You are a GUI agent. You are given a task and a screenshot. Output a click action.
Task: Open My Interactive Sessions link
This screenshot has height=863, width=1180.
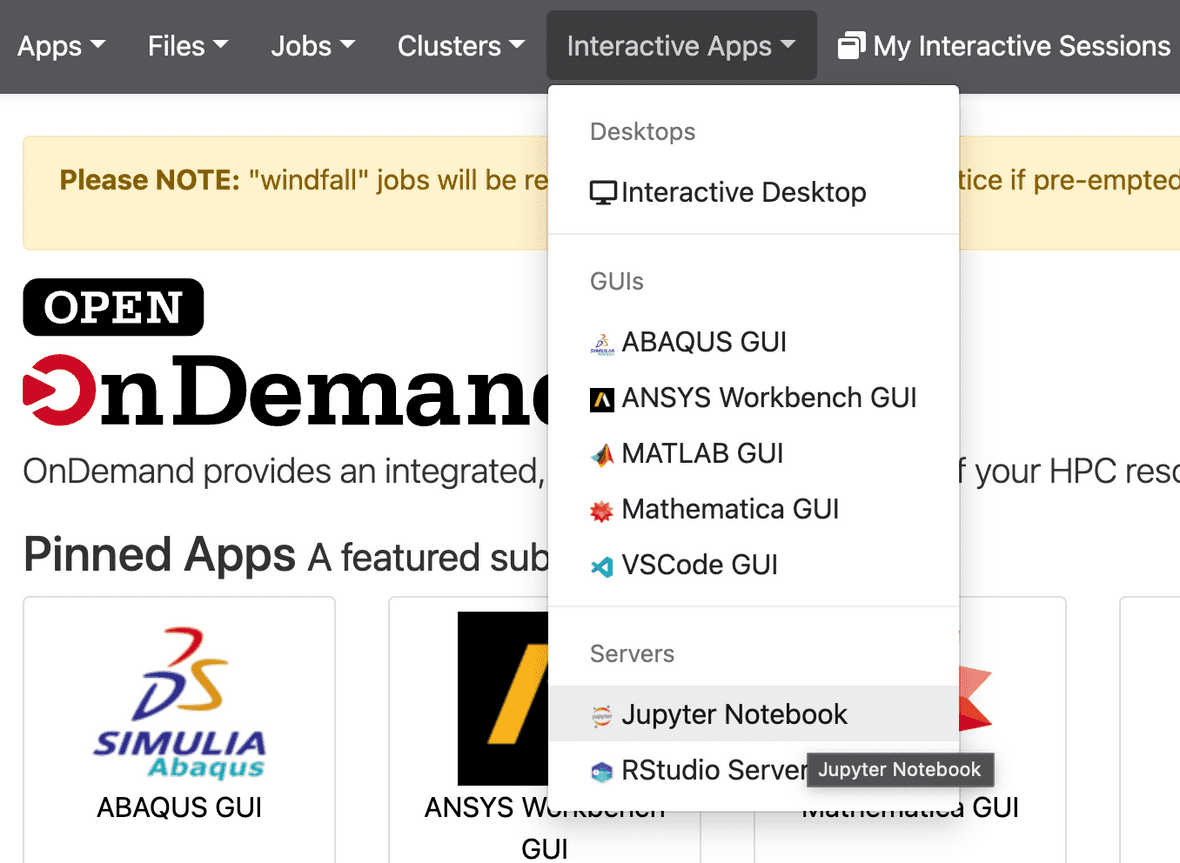1020,46
